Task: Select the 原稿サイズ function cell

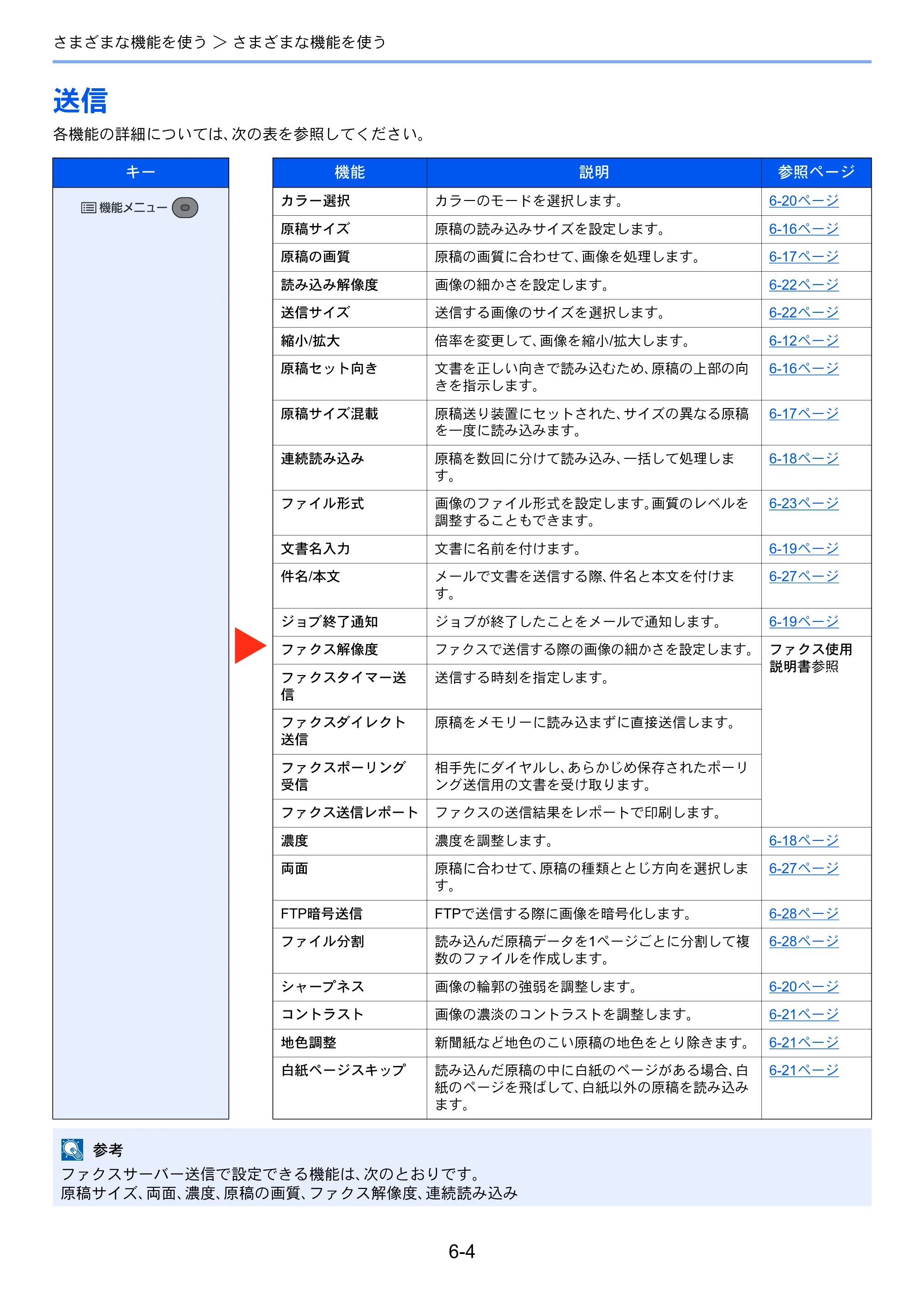Action: [350, 229]
